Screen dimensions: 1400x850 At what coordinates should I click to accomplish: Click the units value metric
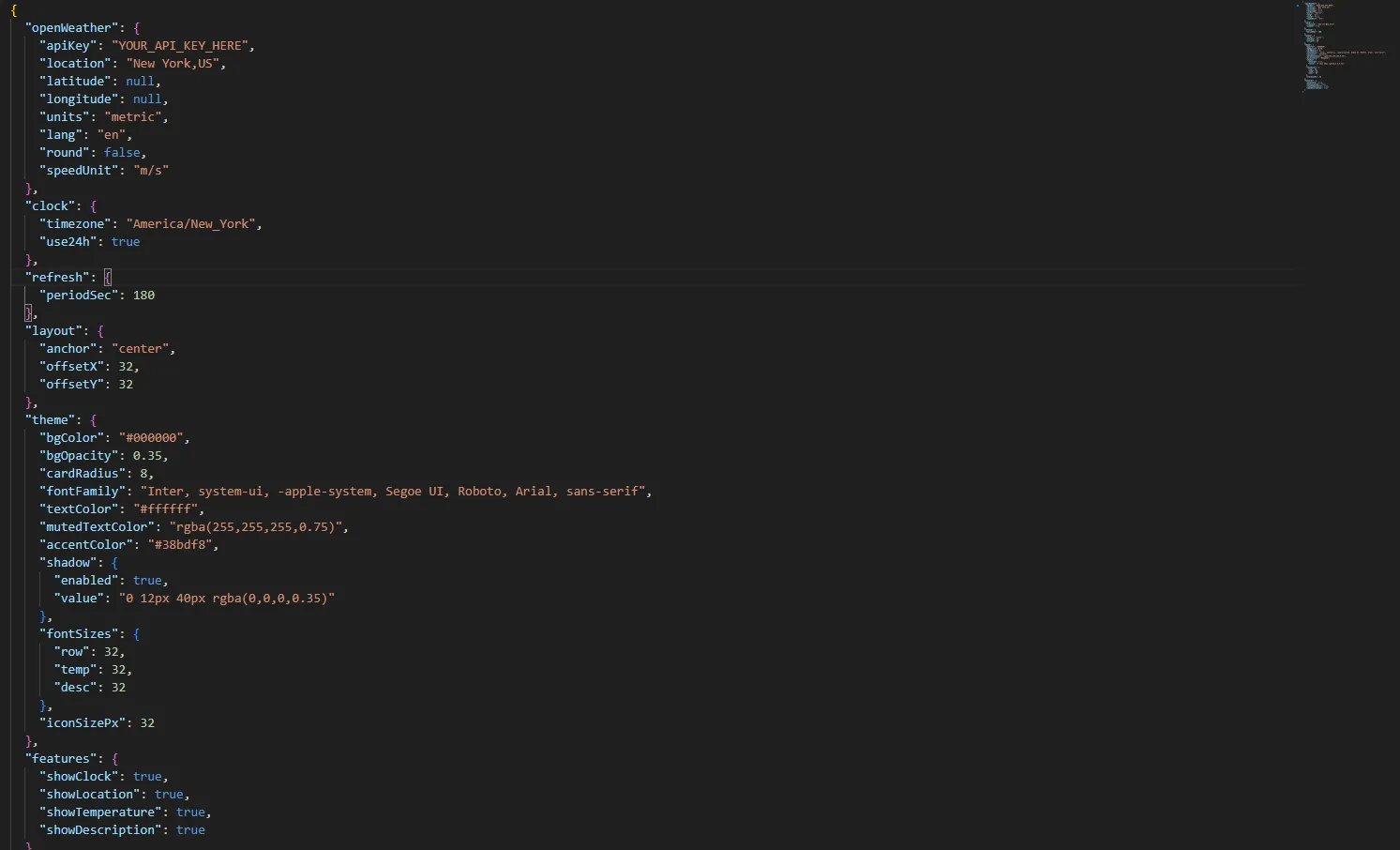pyautogui.click(x=135, y=116)
